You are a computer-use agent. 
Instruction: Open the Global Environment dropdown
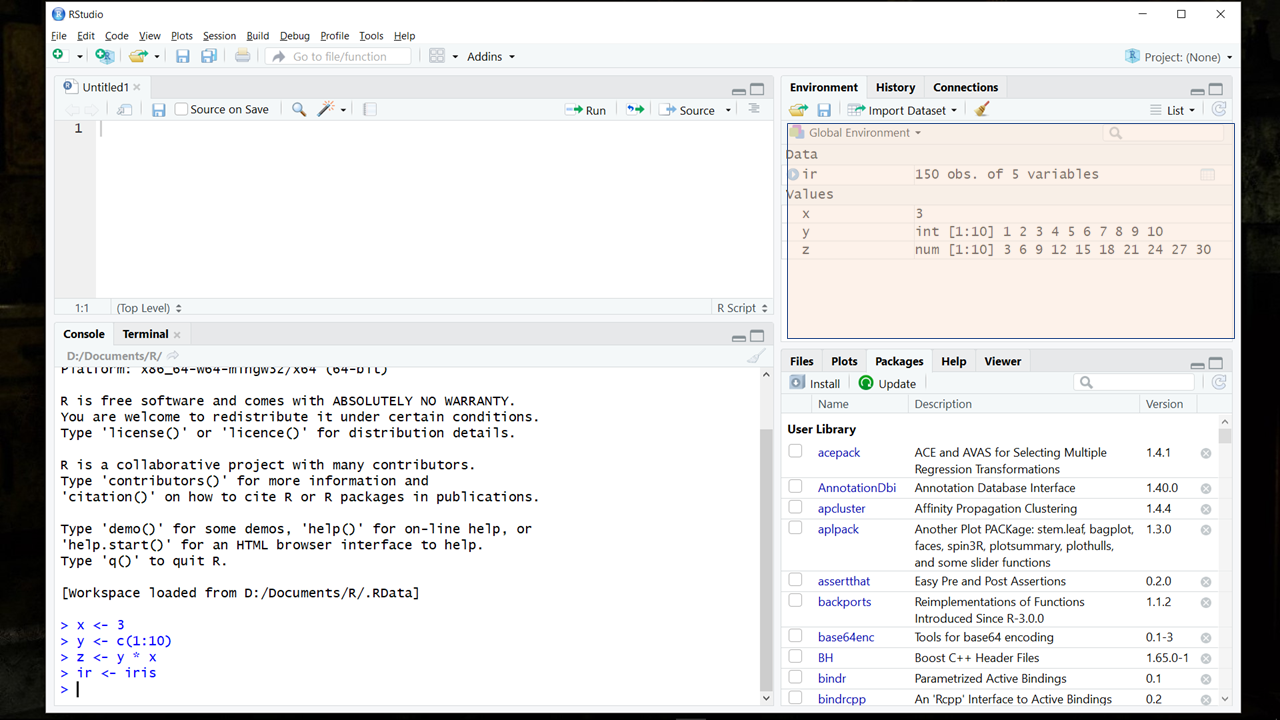pos(855,132)
